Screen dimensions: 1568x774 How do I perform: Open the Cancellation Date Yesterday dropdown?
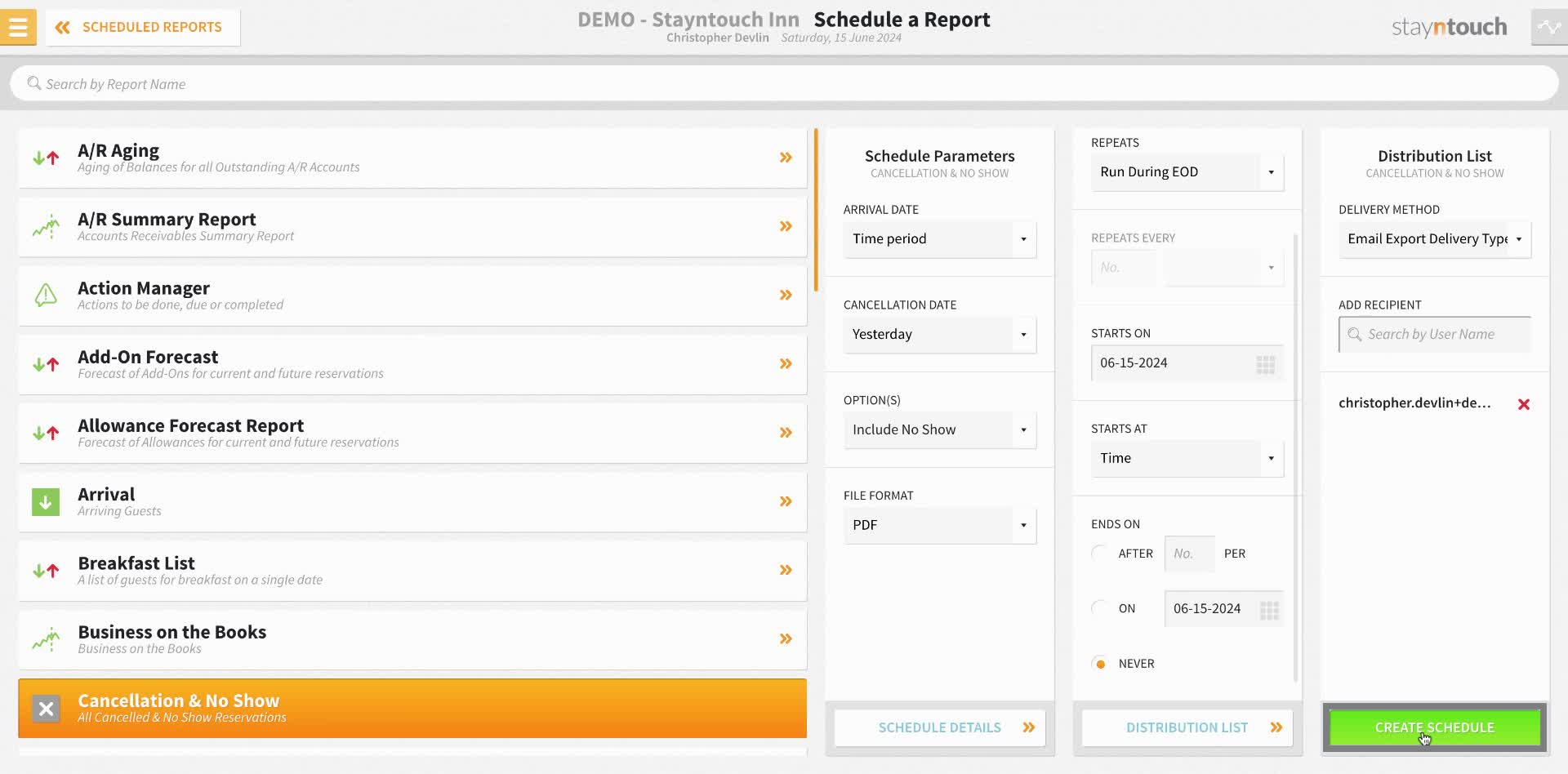tap(940, 335)
